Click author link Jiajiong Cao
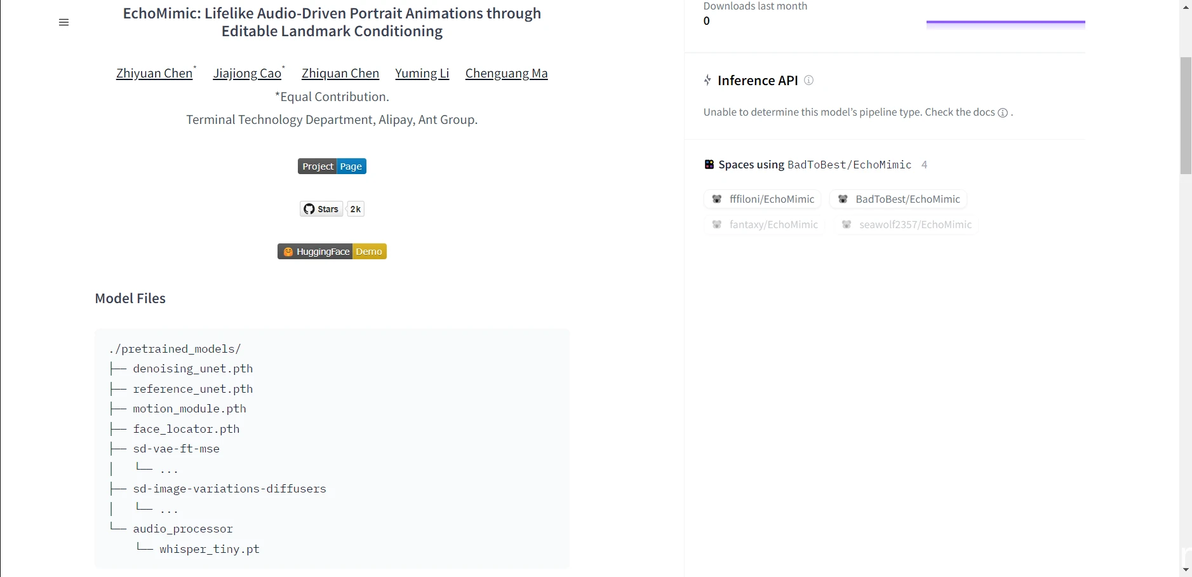This screenshot has width=1192, height=577. point(247,73)
